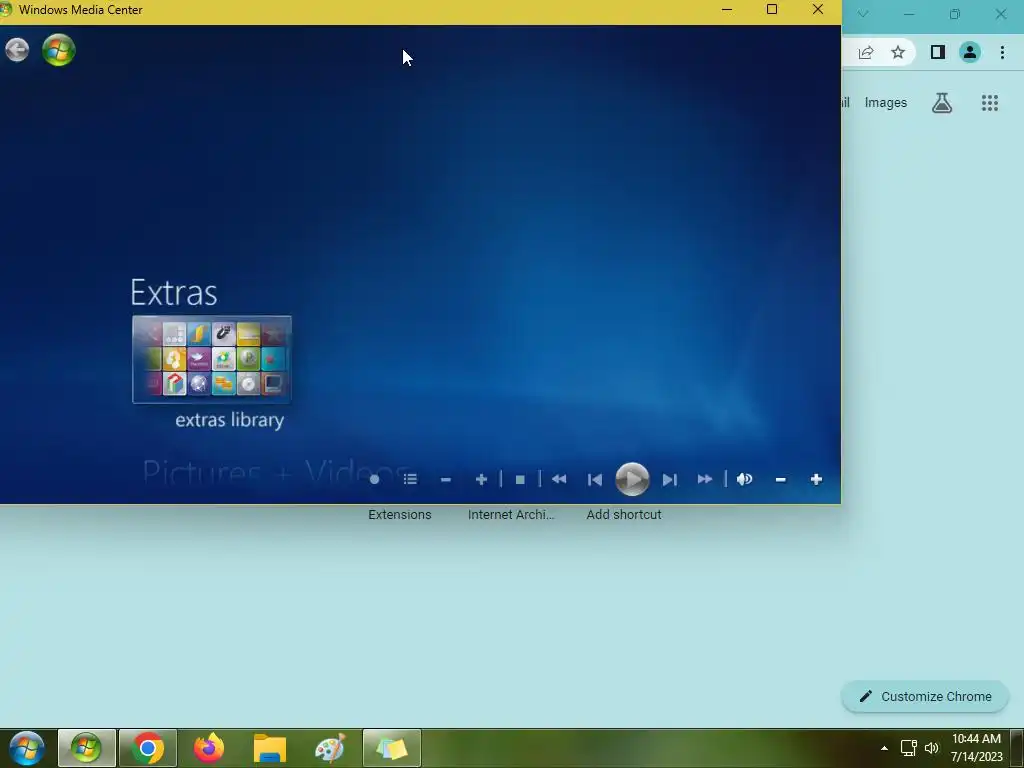This screenshot has height=768, width=1024.
Task: Open the Internet Archi... shortcut
Action: (x=511, y=515)
